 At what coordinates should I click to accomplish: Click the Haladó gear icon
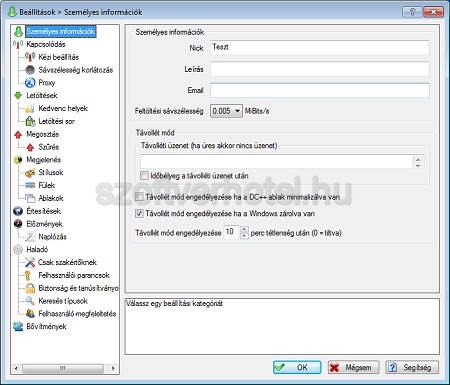(x=18, y=250)
